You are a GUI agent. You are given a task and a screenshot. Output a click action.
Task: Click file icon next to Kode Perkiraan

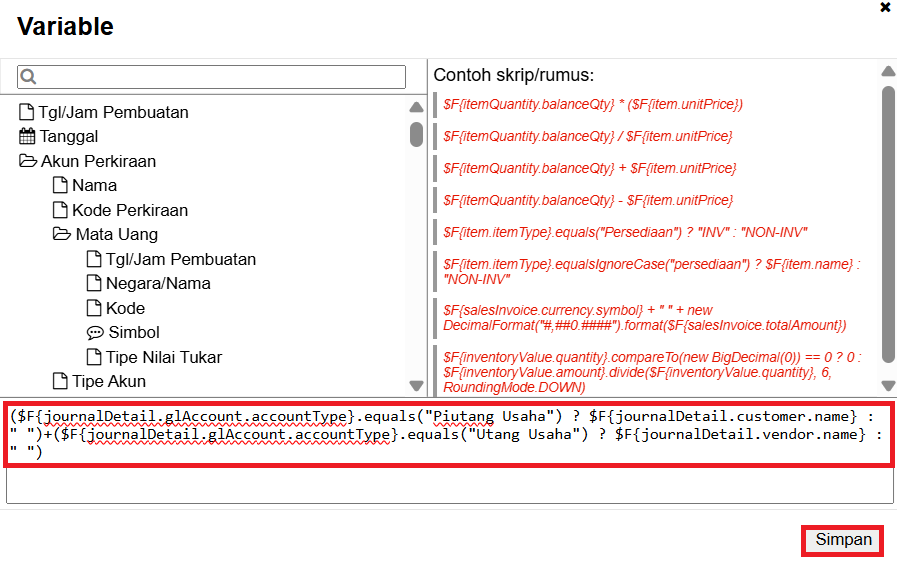coord(60,211)
